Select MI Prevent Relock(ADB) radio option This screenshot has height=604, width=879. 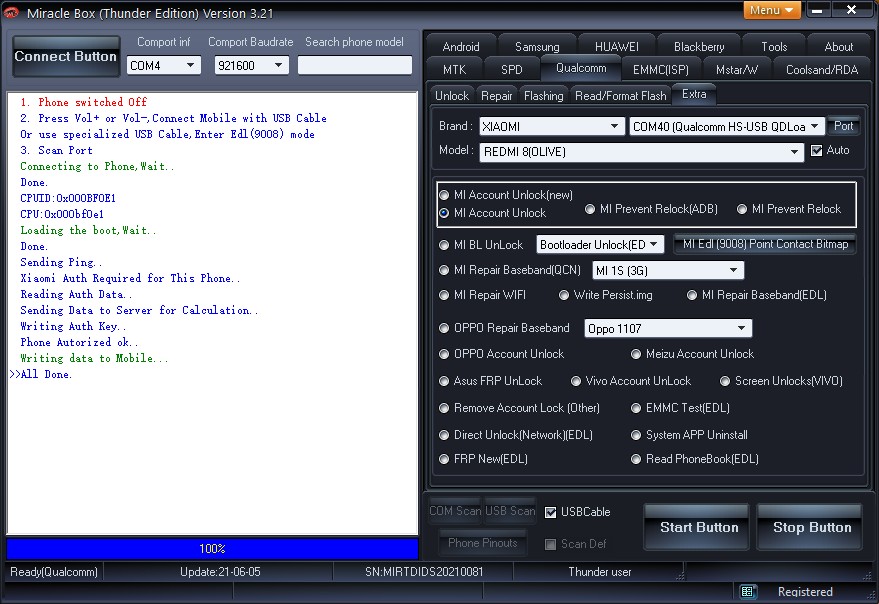pos(590,209)
